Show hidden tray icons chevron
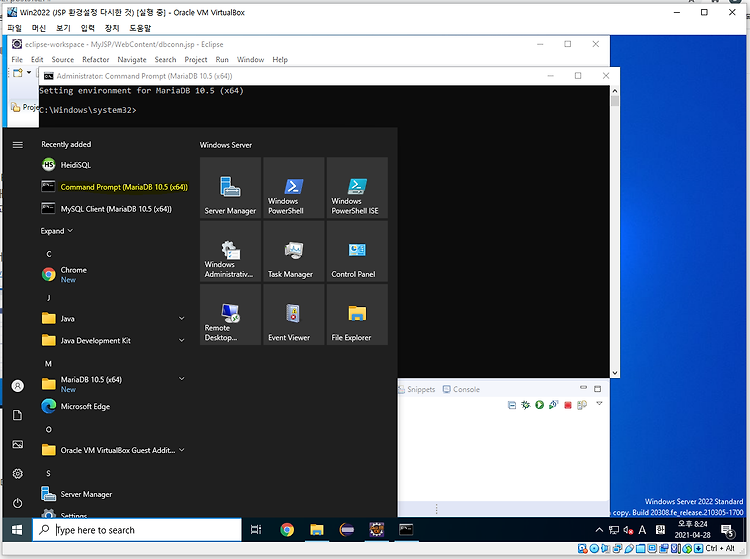Image resolution: width=750 pixels, height=559 pixels. point(599,530)
